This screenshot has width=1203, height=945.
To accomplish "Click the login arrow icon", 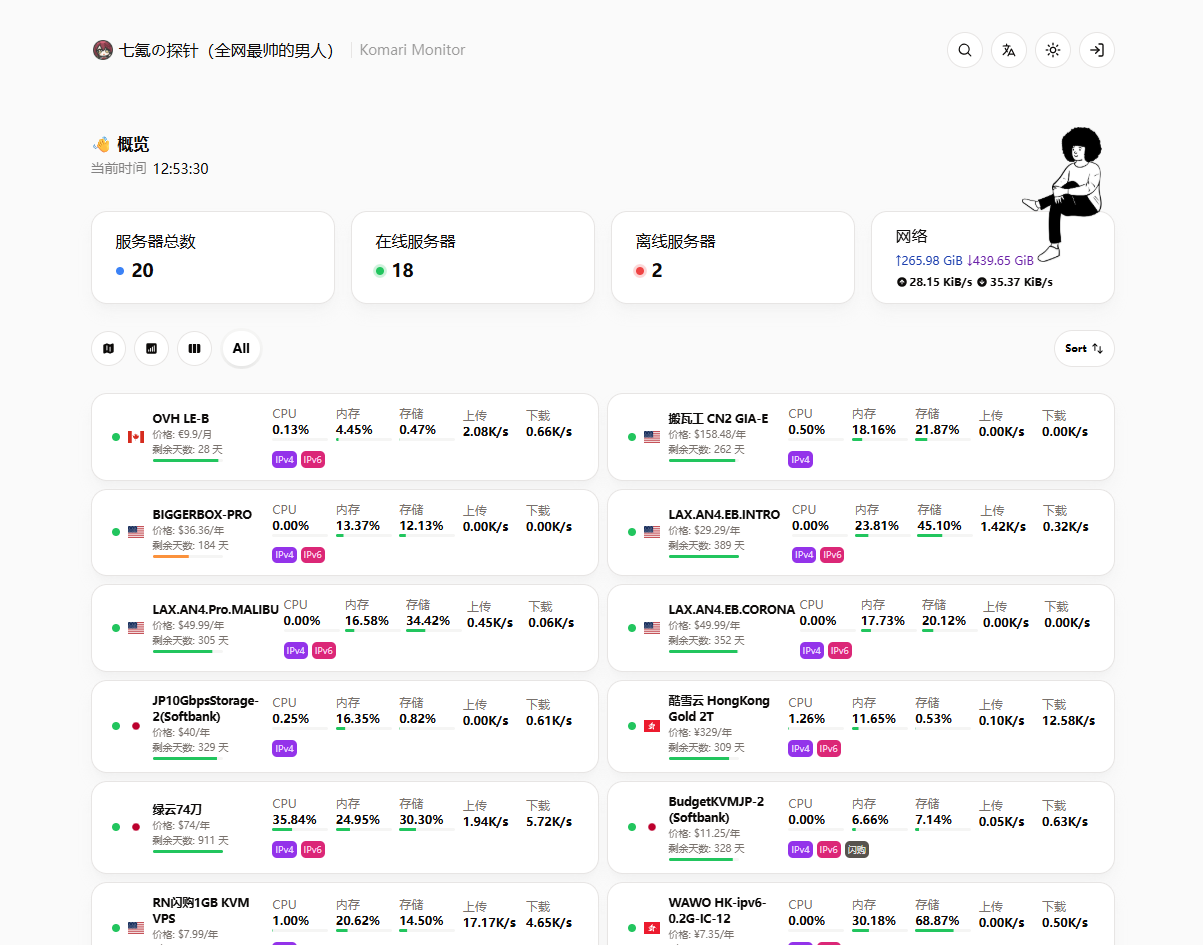I will pos(1096,50).
